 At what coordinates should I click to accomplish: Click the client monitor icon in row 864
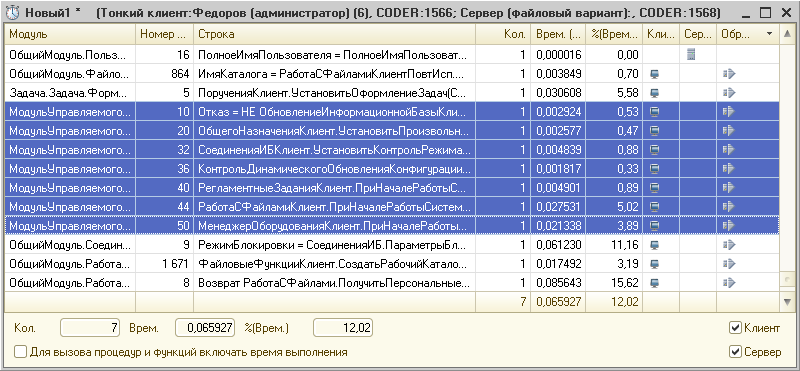(655, 74)
